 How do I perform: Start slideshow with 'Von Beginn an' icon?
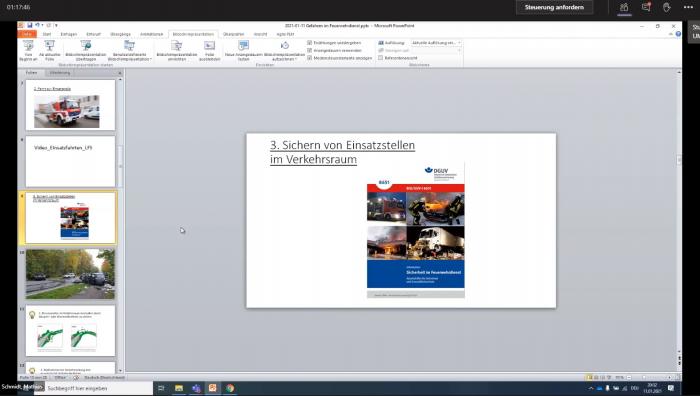[28, 50]
